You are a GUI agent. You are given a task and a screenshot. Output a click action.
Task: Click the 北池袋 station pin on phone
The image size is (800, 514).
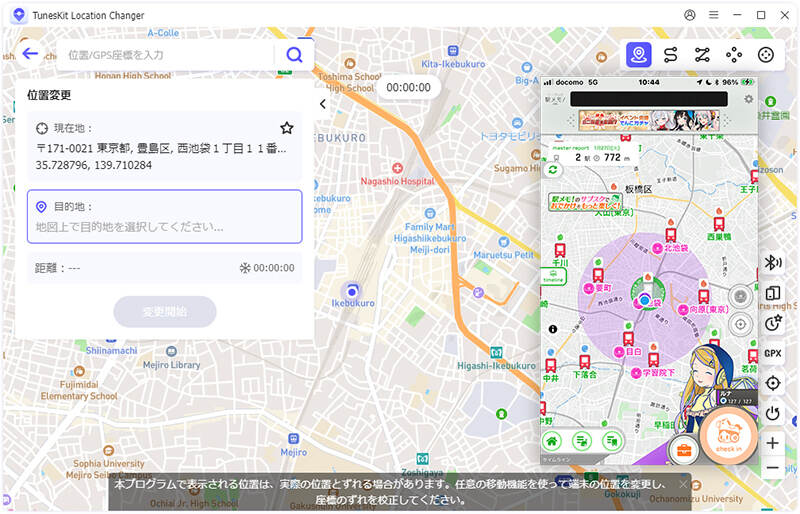click(x=671, y=234)
